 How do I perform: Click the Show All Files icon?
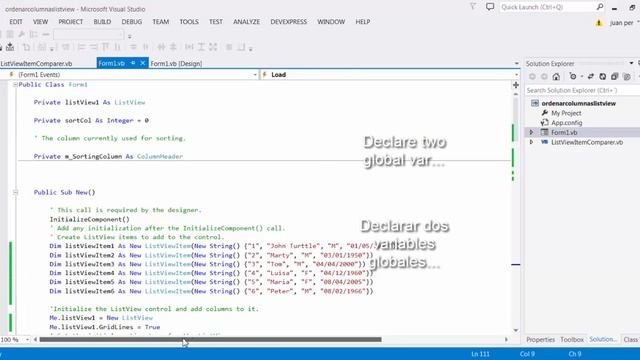627,77
